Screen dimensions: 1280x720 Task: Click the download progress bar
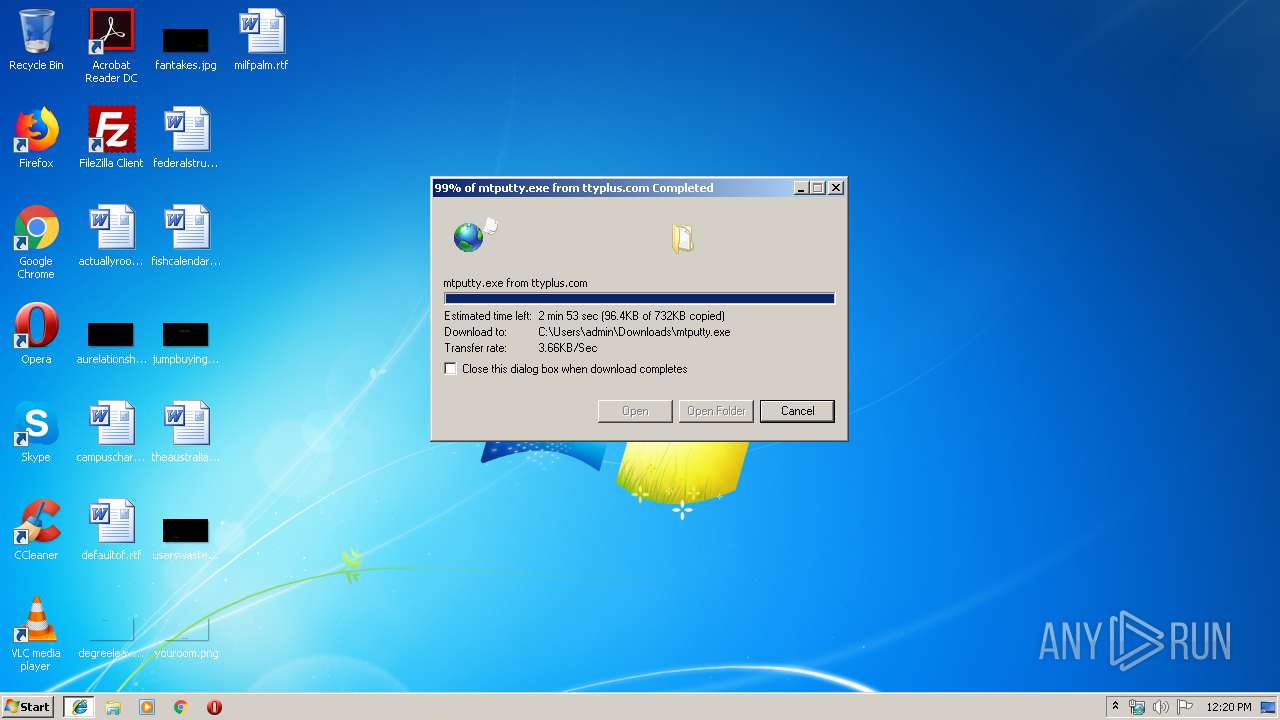639,298
